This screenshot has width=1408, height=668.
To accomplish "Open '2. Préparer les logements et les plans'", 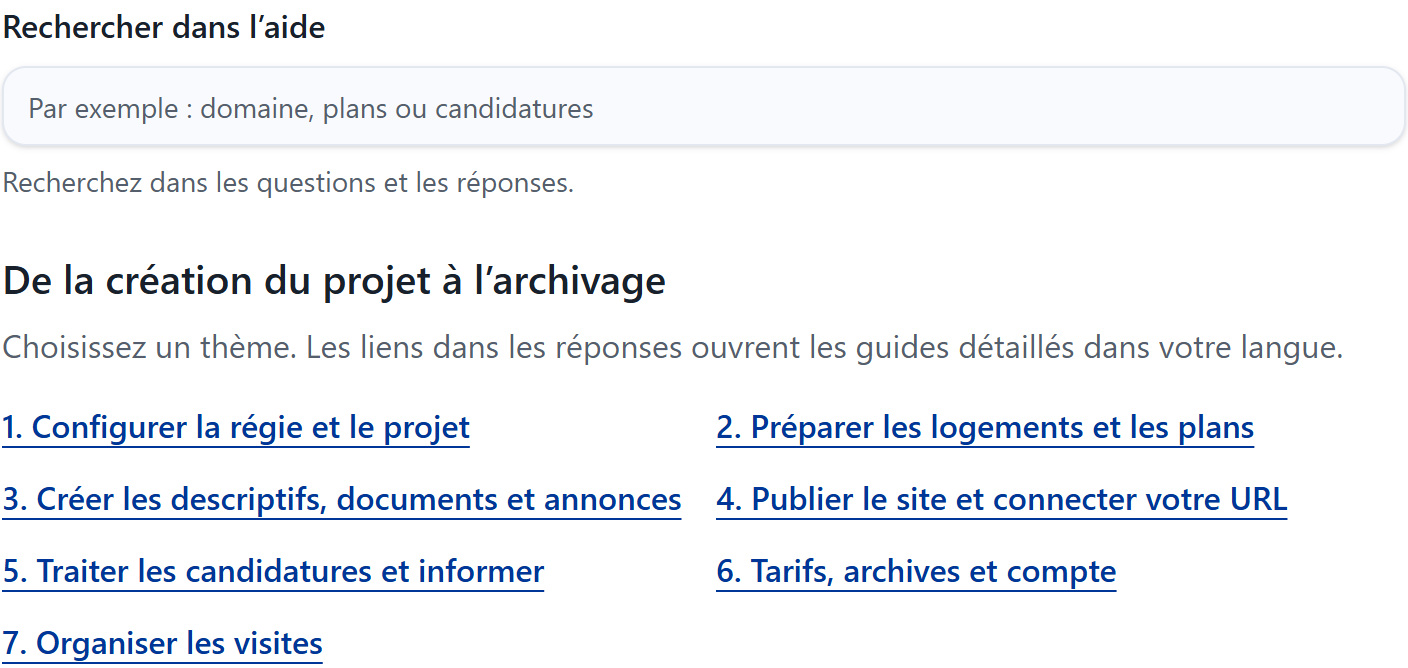I will 985,428.
